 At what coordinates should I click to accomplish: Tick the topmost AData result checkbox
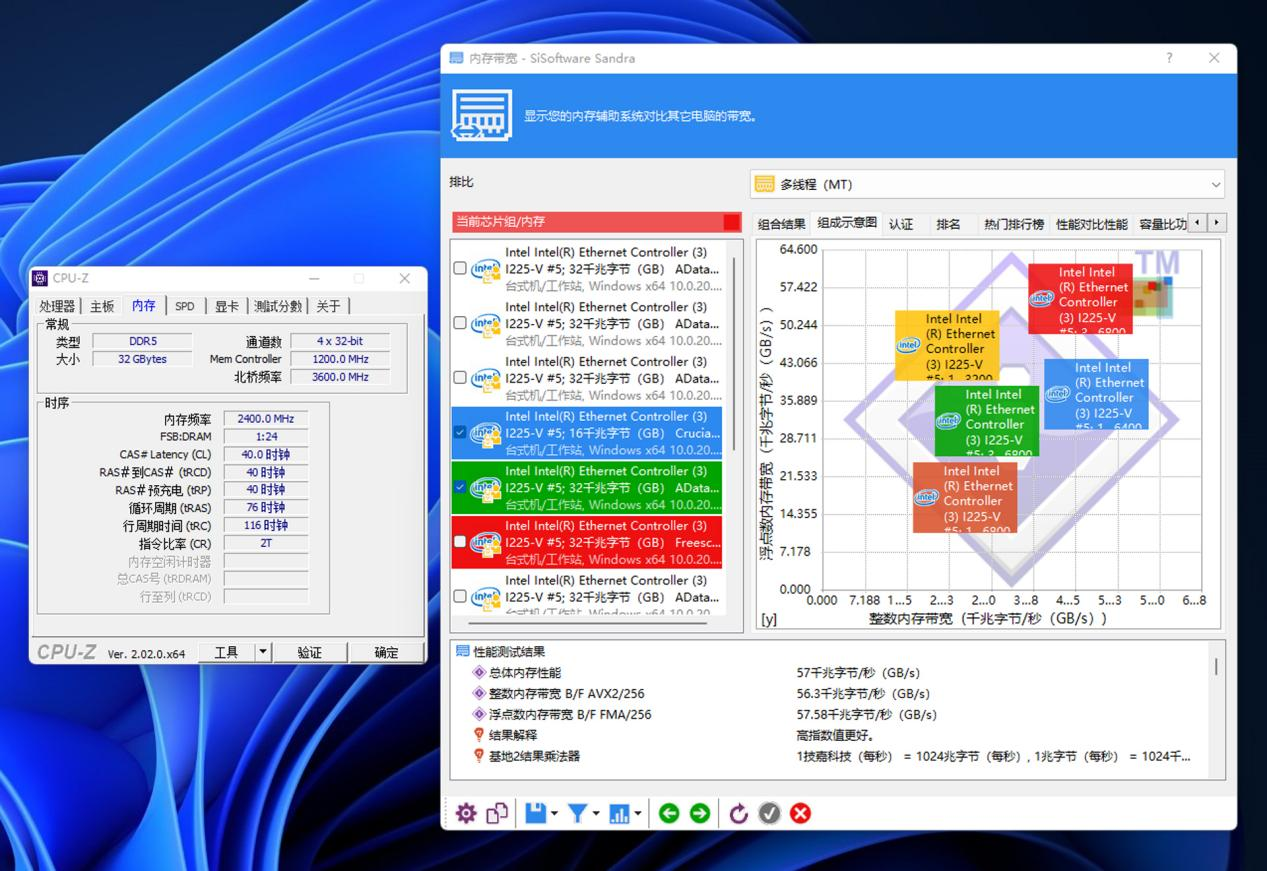click(x=460, y=269)
